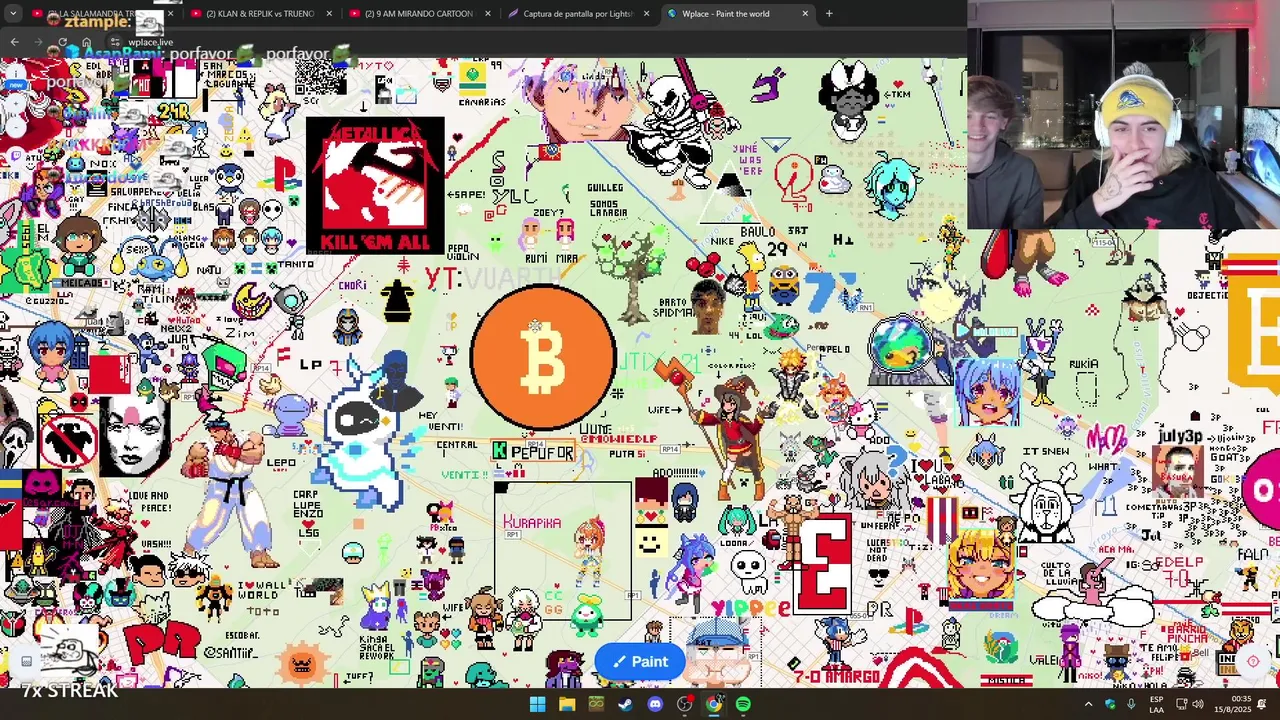The width and height of the screenshot is (1280, 720).
Task: Close the KLAN & REPLIK vs TRUENO tab
Action: (329, 14)
